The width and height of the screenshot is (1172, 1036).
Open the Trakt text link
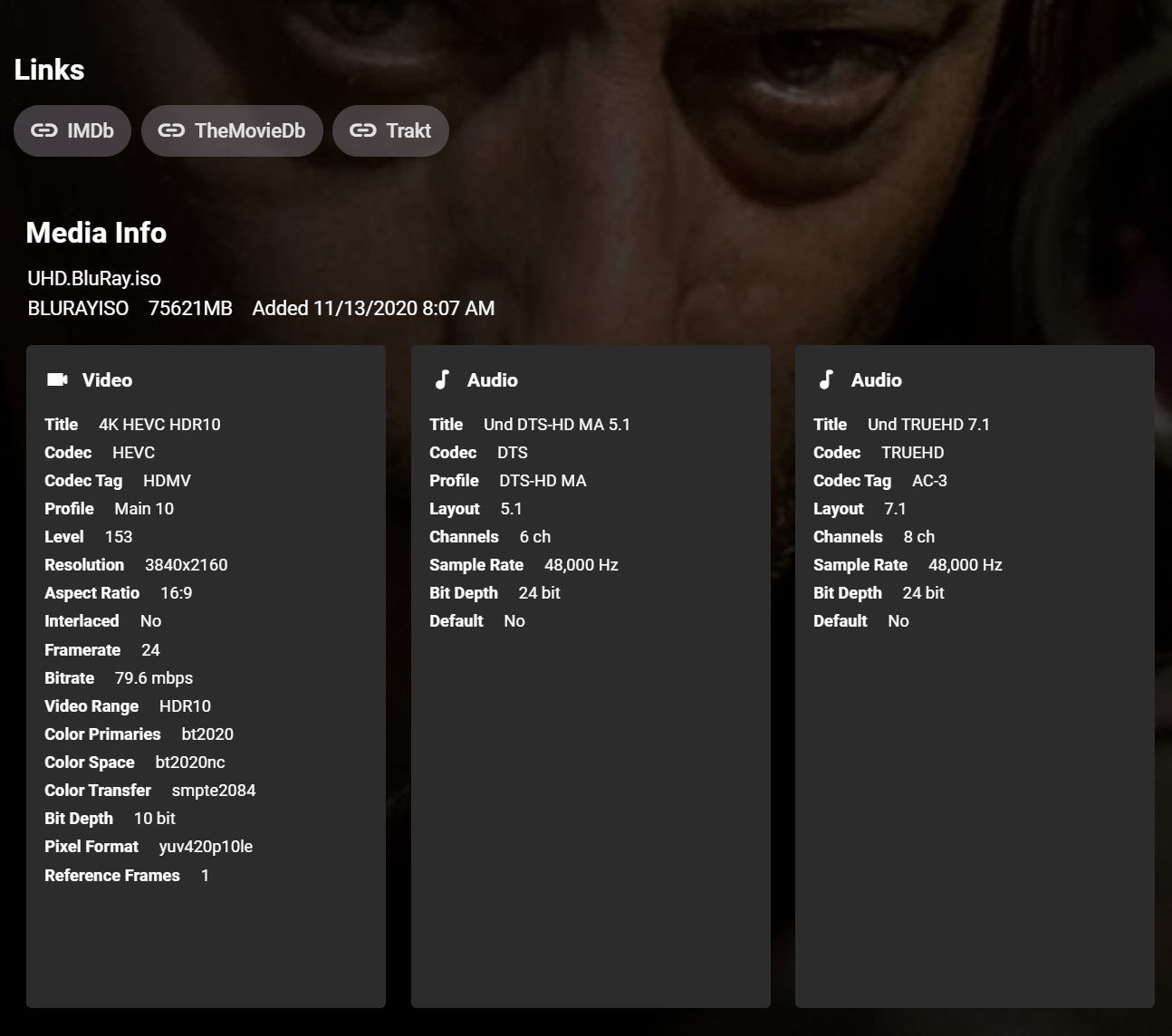(408, 130)
